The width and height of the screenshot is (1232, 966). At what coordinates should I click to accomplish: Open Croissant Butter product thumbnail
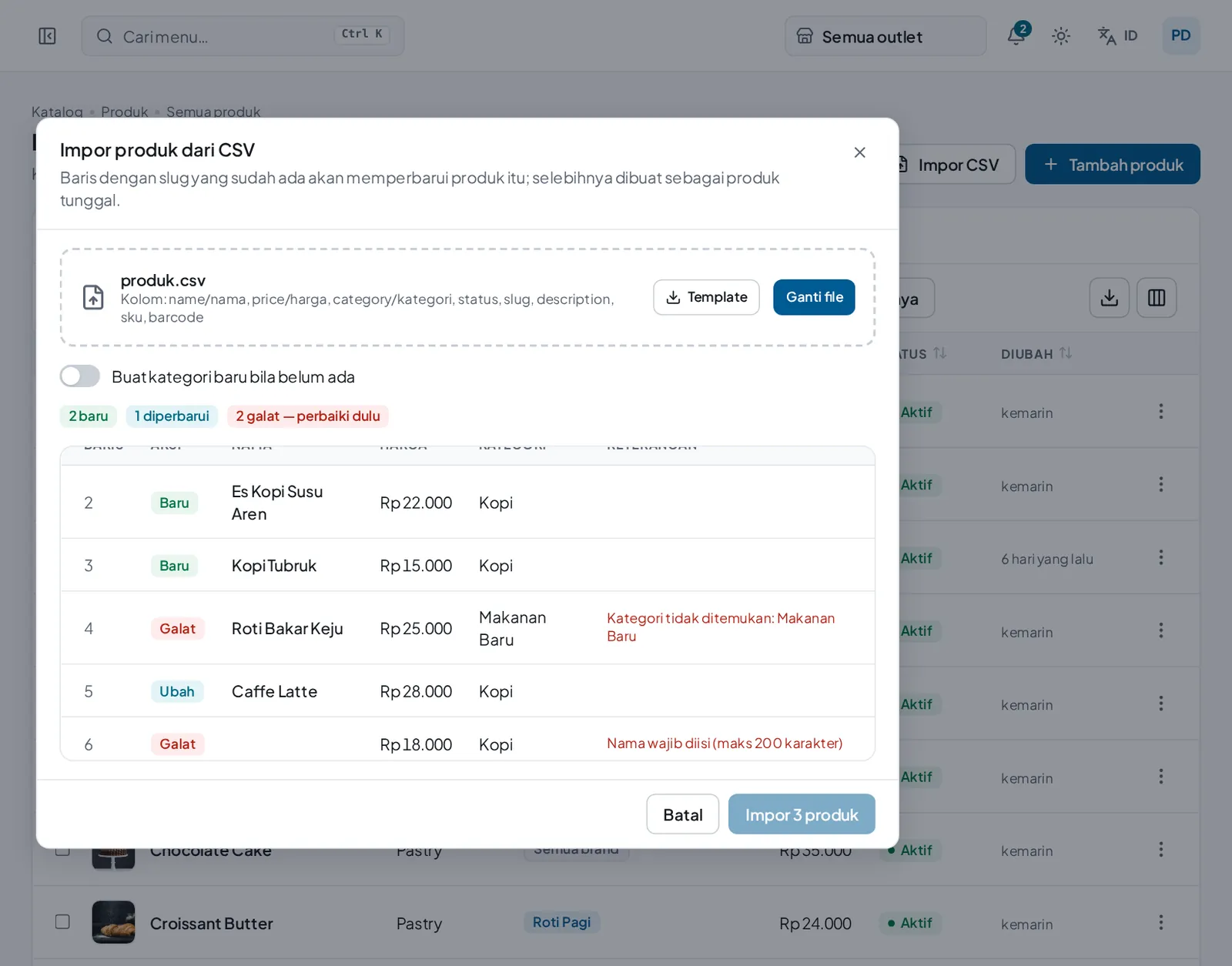pyautogui.click(x=113, y=922)
